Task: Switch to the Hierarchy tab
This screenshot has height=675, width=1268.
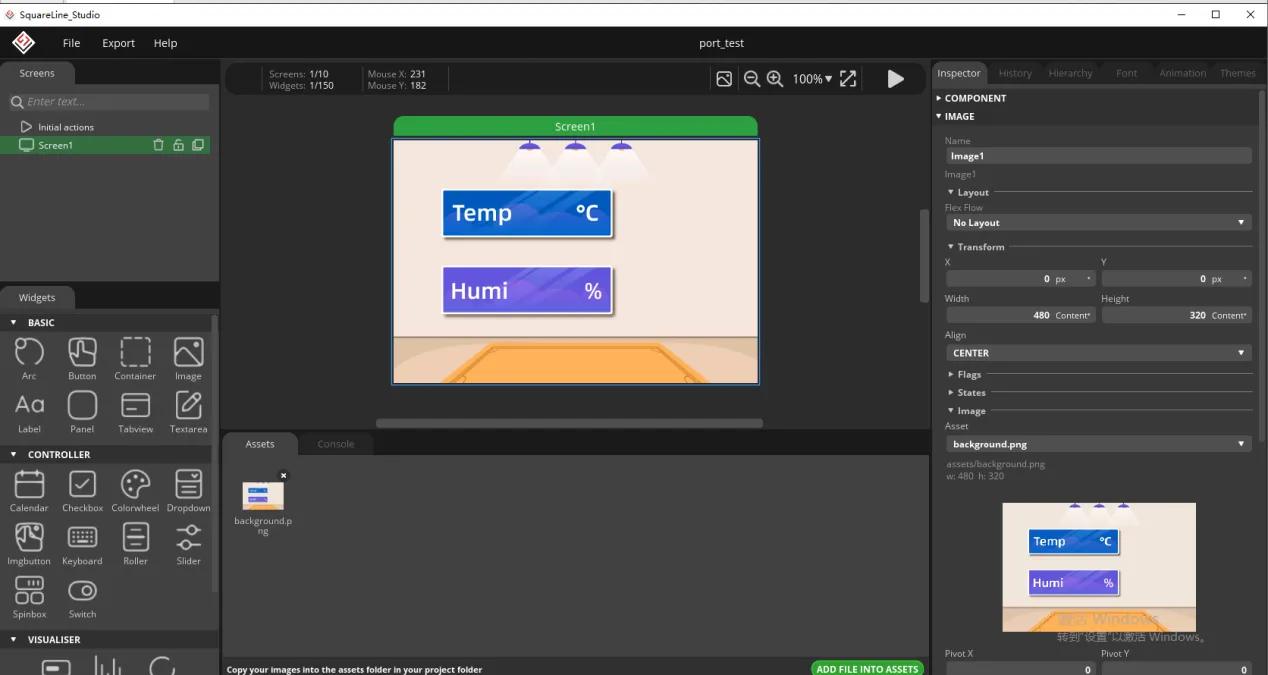Action: [x=1070, y=73]
